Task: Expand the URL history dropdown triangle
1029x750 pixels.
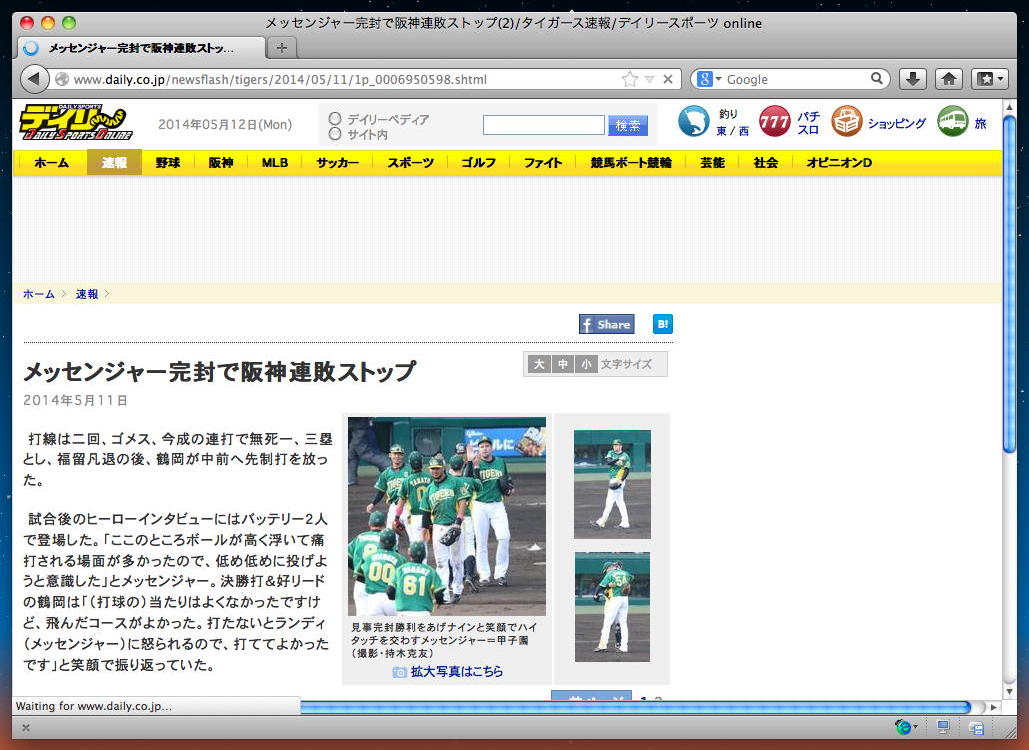Action: click(650, 79)
